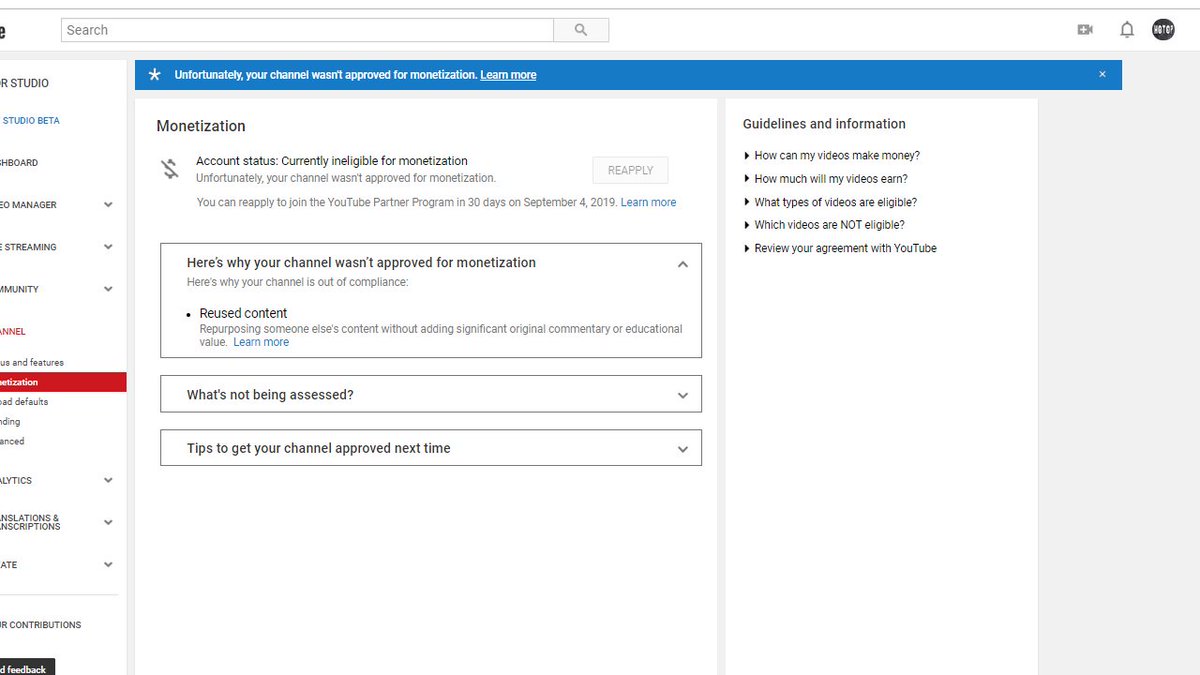Click the Send feedback button
Viewport: 1200px width, 675px height.
(x=27, y=668)
